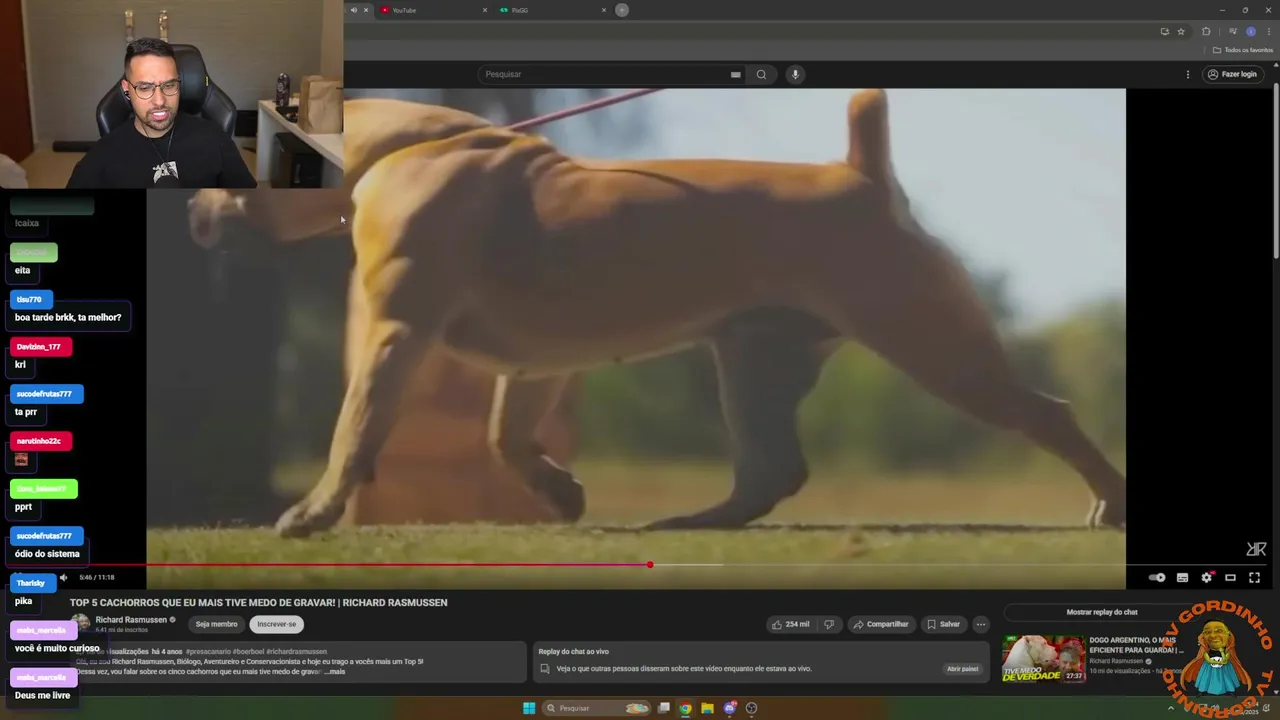
Task: Toggle subtitles/captions button
Action: pyautogui.click(x=1182, y=577)
